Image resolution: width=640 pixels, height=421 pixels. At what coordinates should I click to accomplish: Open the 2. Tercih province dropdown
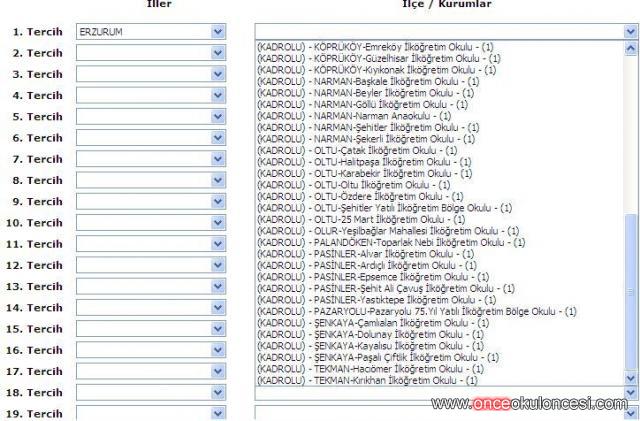[x=151, y=53]
